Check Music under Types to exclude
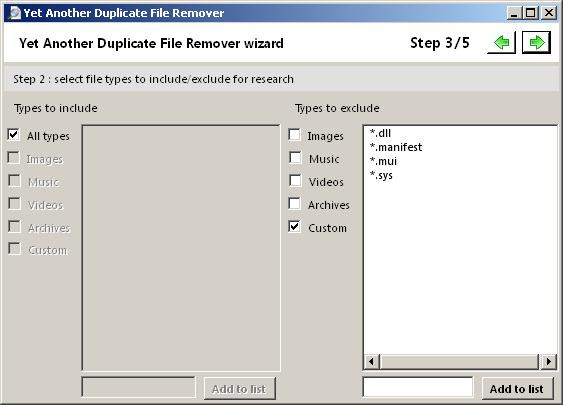 295,158
